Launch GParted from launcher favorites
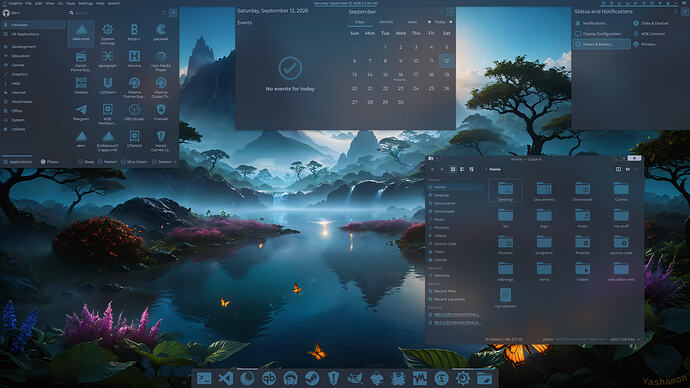Image resolution: width=690 pixels, height=388 pixels. (134, 139)
